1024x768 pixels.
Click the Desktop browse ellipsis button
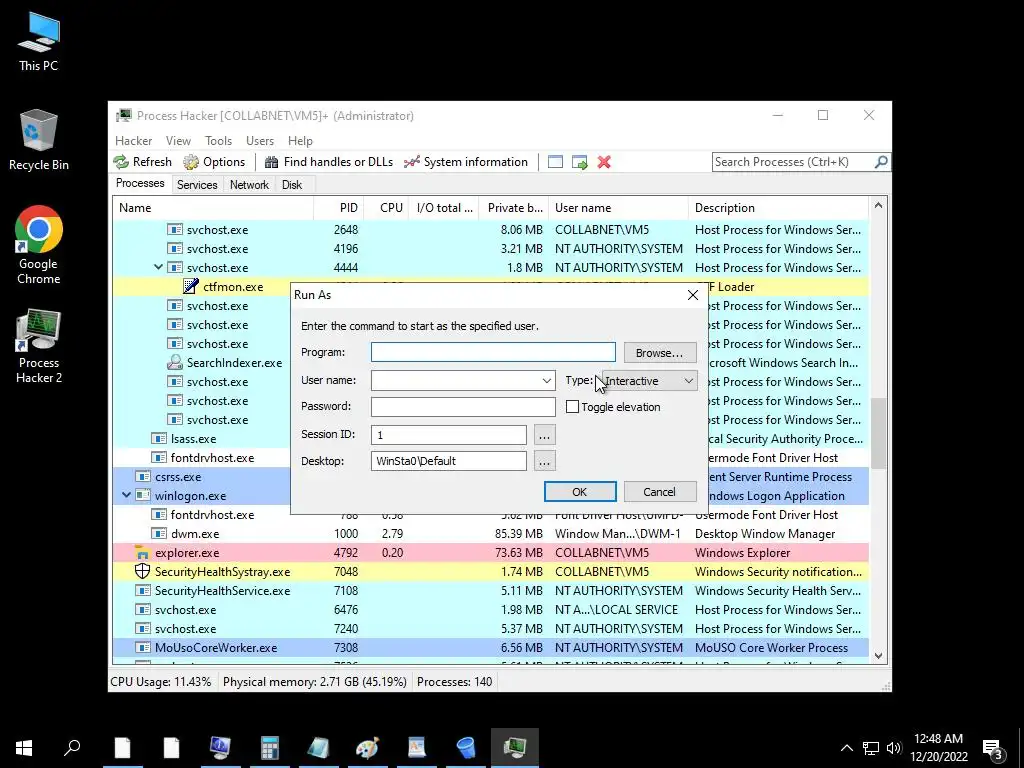pos(544,461)
